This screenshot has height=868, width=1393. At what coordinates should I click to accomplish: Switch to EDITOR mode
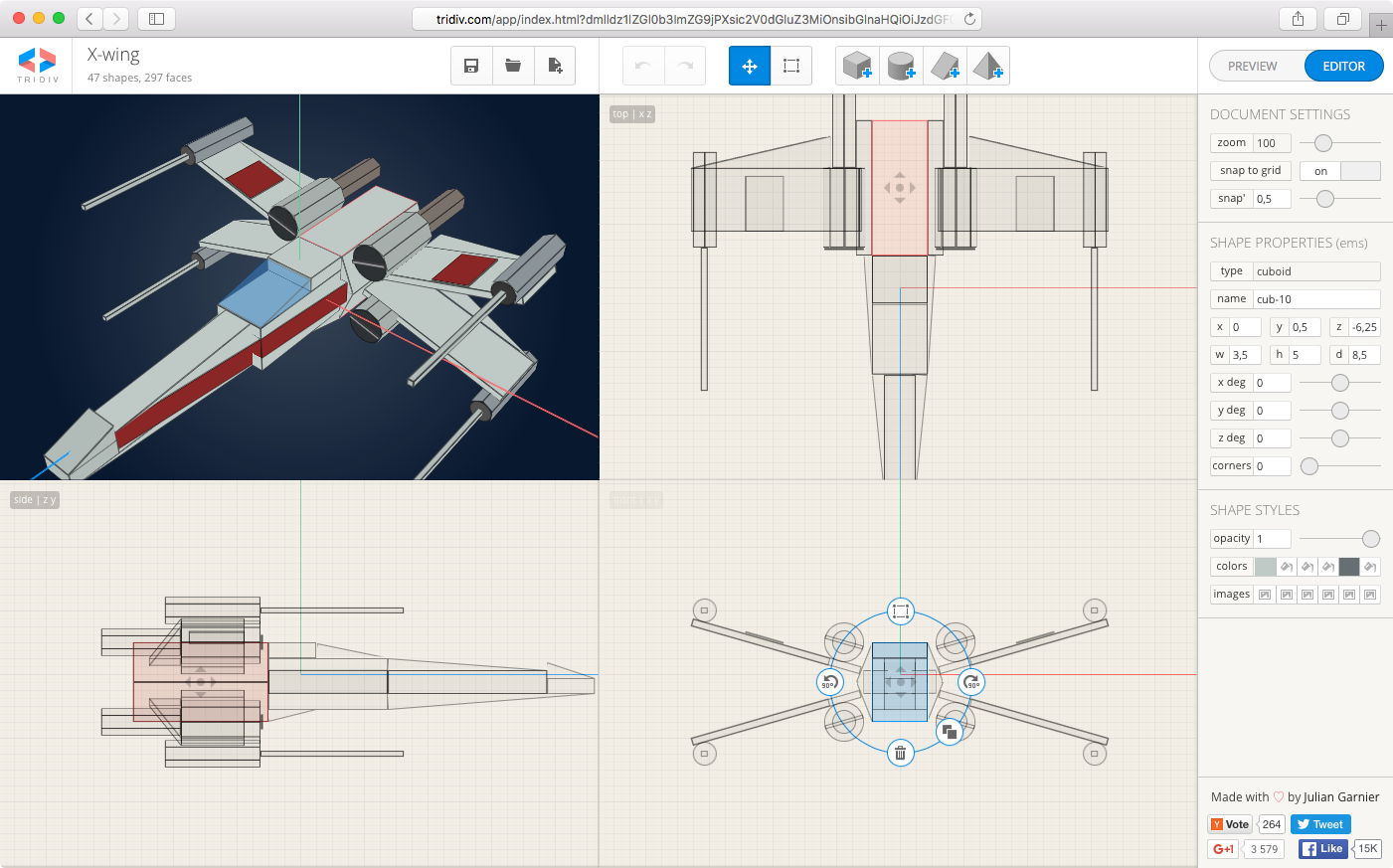tap(1343, 66)
